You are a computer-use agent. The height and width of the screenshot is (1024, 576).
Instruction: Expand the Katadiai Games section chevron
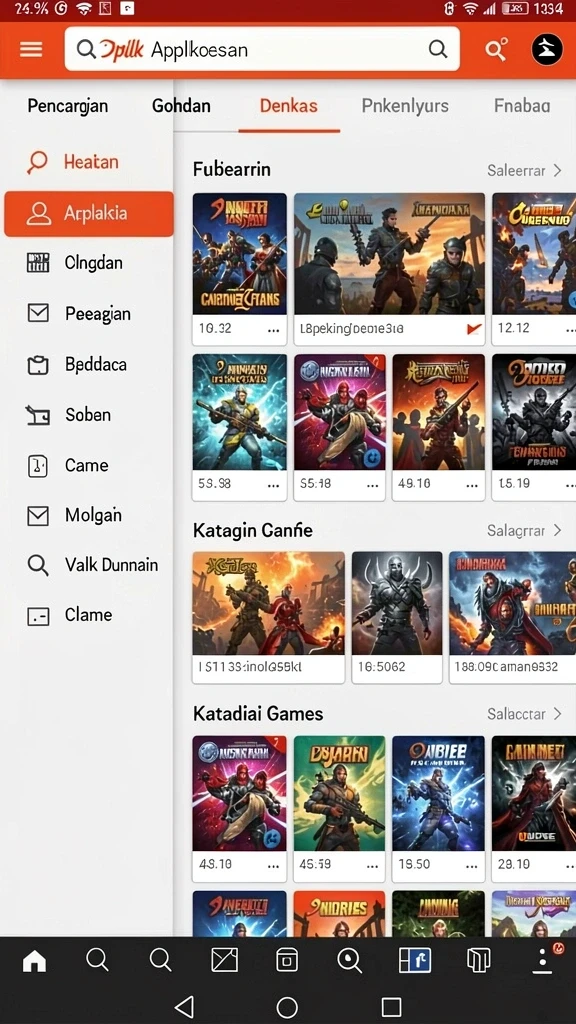tap(557, 714)
